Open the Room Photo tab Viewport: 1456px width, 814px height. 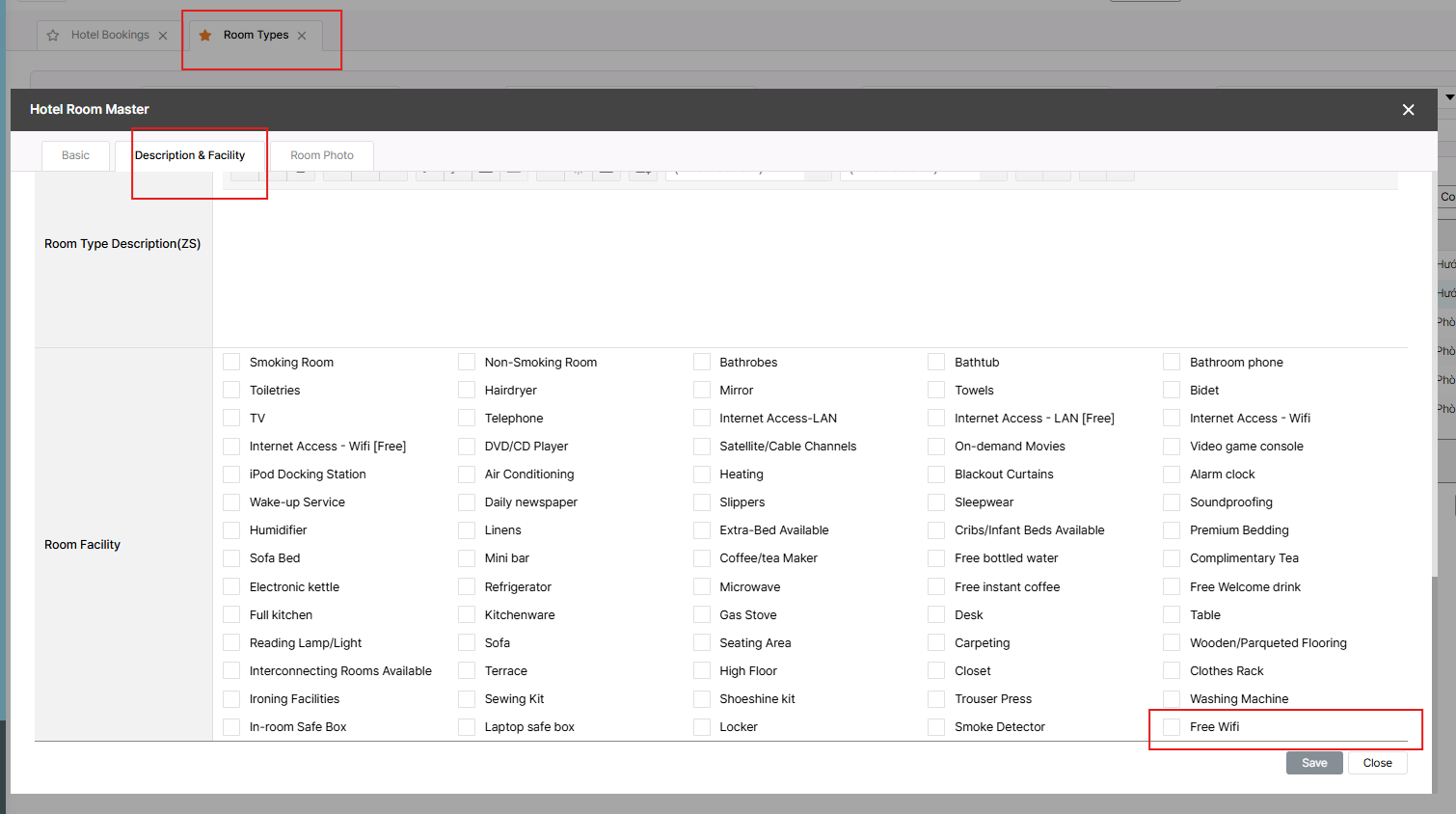point(322,155)
